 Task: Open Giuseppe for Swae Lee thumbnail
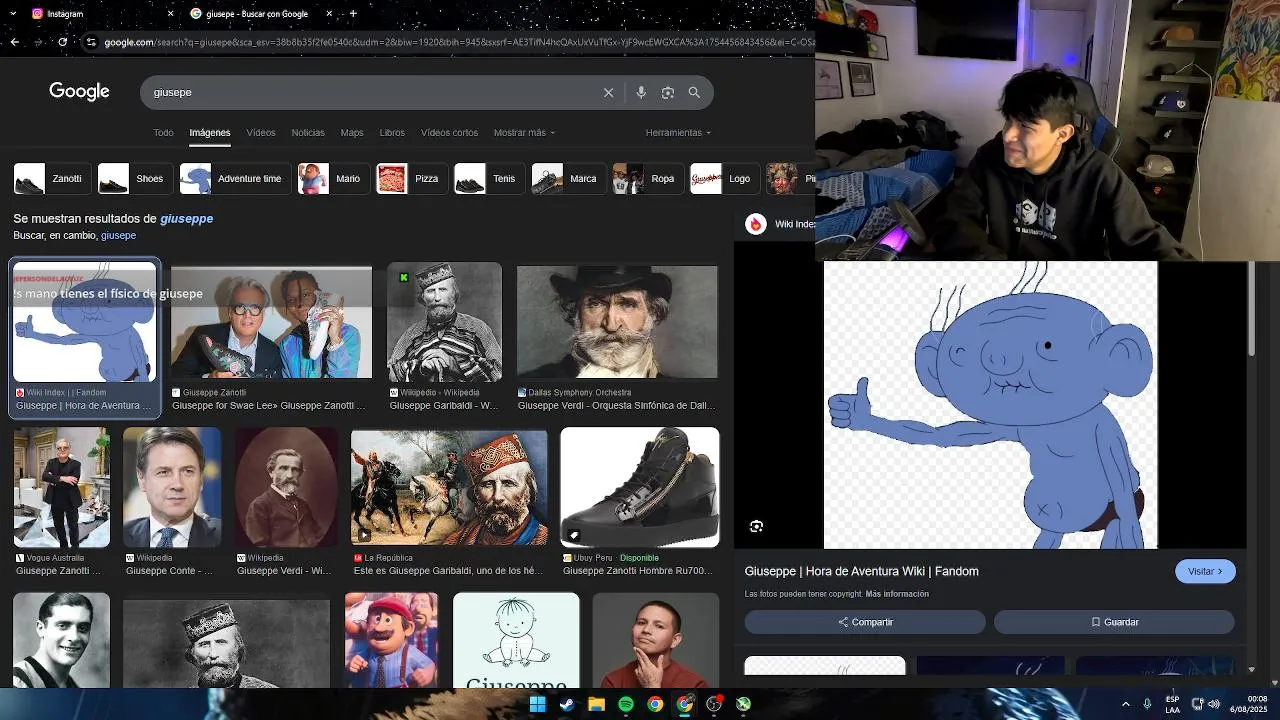coord(271,323)
